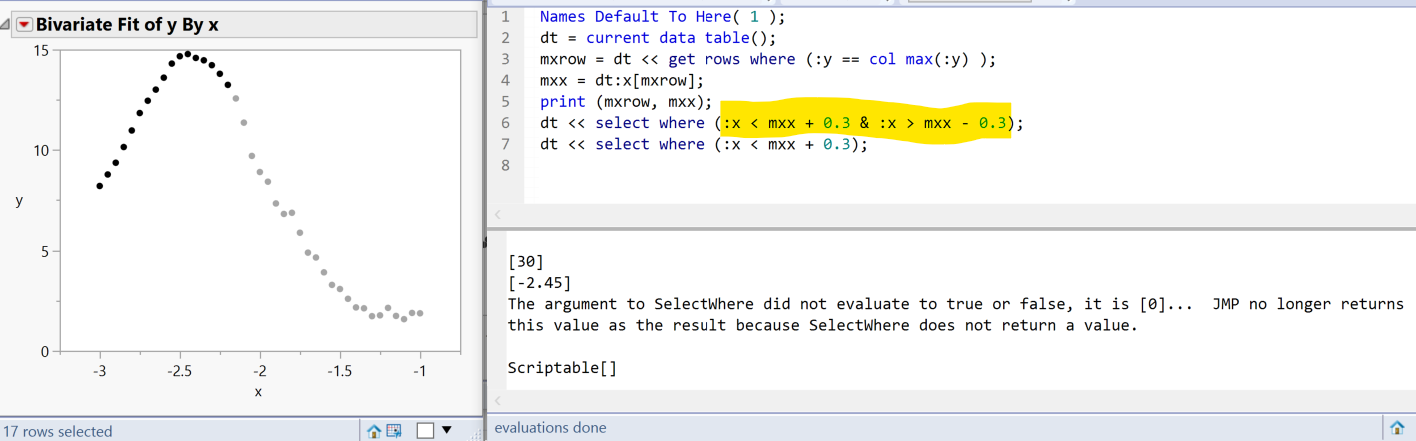1416x441 pixels.
Task: Click the '17 rows selected' status text
Action: [x=58, y=432]
